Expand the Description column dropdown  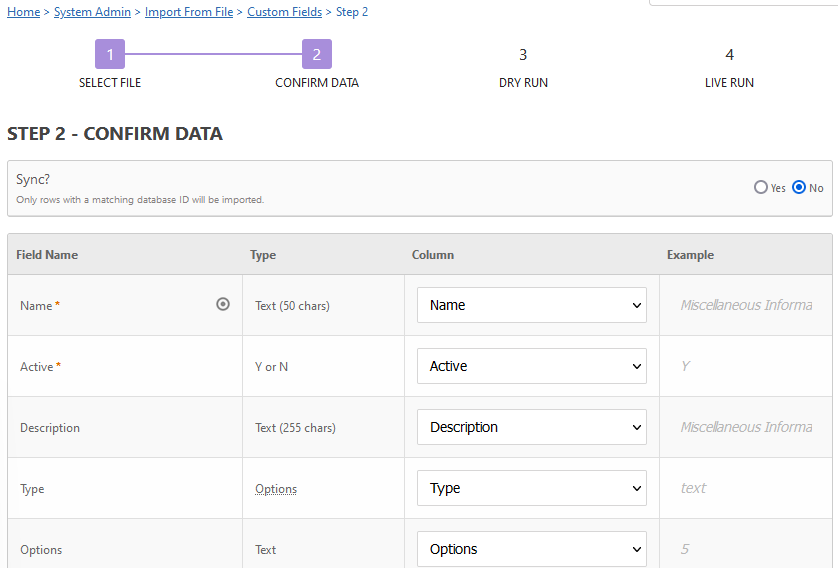click(x=532, y=427)
